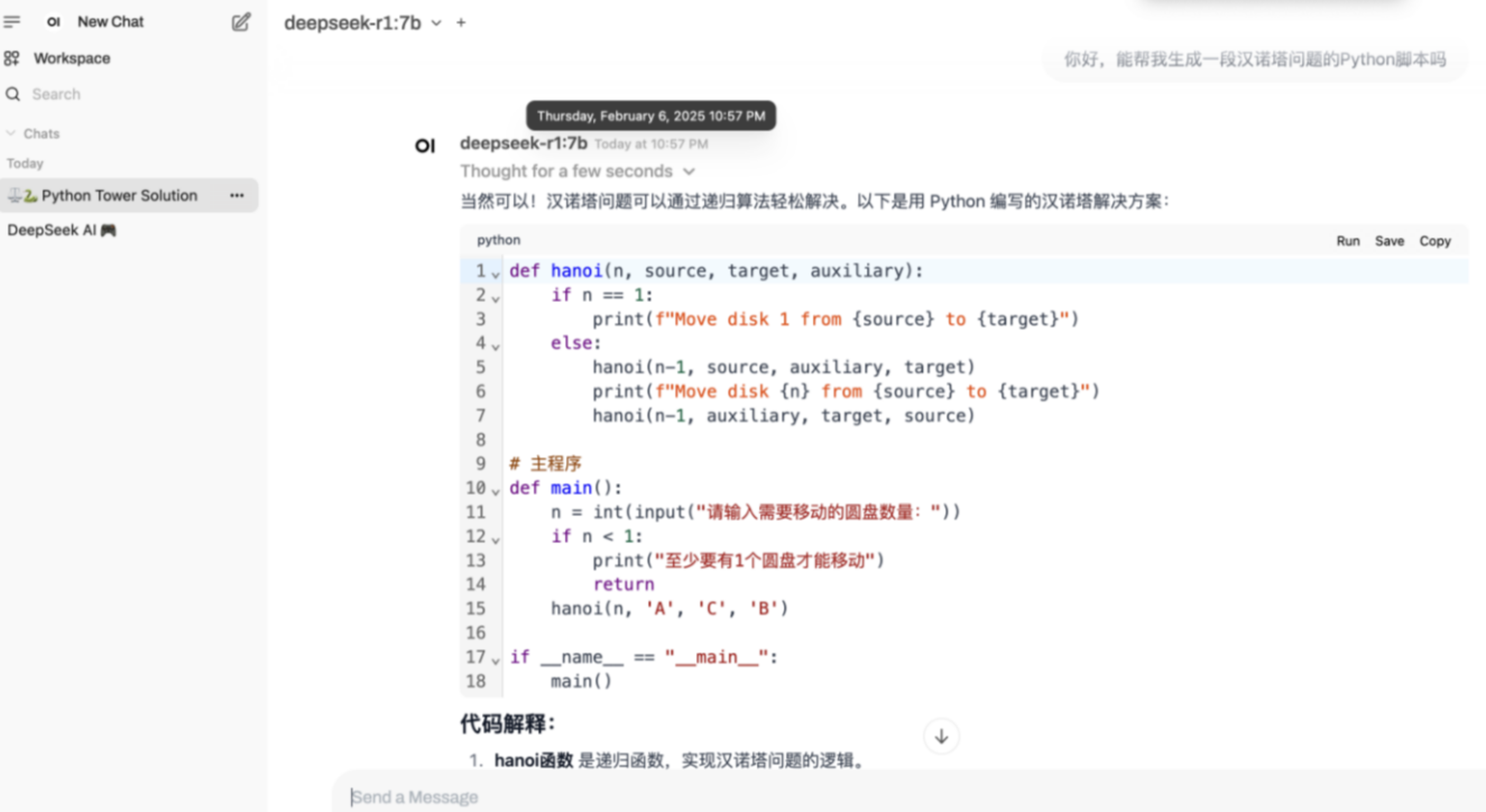This screenshot has width=1486, height=812.
Task: Click the new chat pencil icon
Action: [241, 22]
